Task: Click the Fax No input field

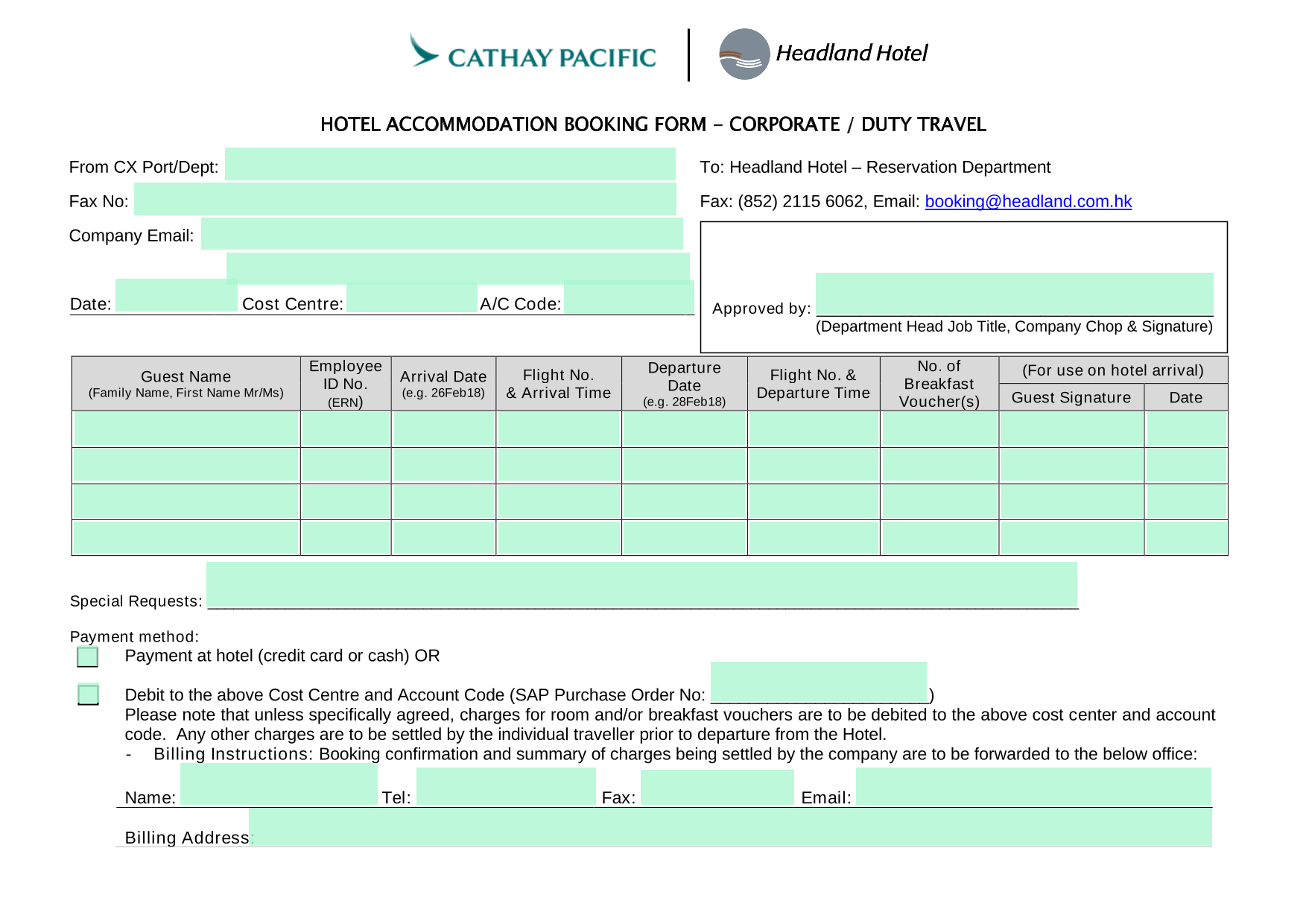Action: coord(405,199)
